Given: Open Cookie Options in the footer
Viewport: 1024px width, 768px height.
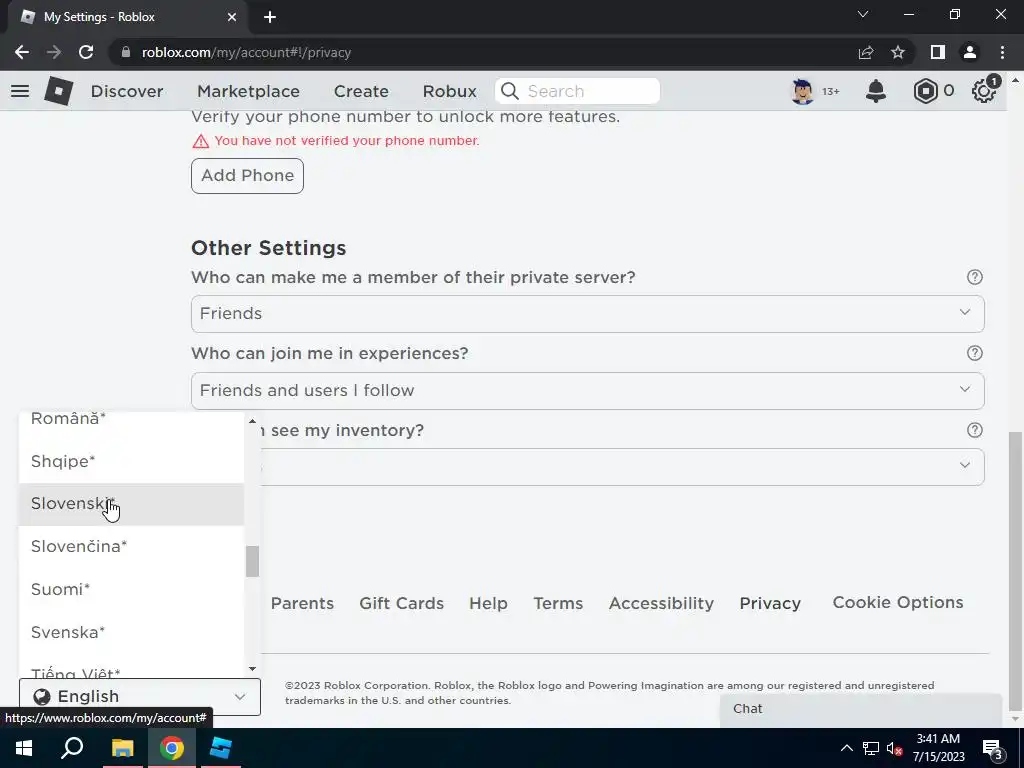Looking at the screenshot, I should point(898,602).
